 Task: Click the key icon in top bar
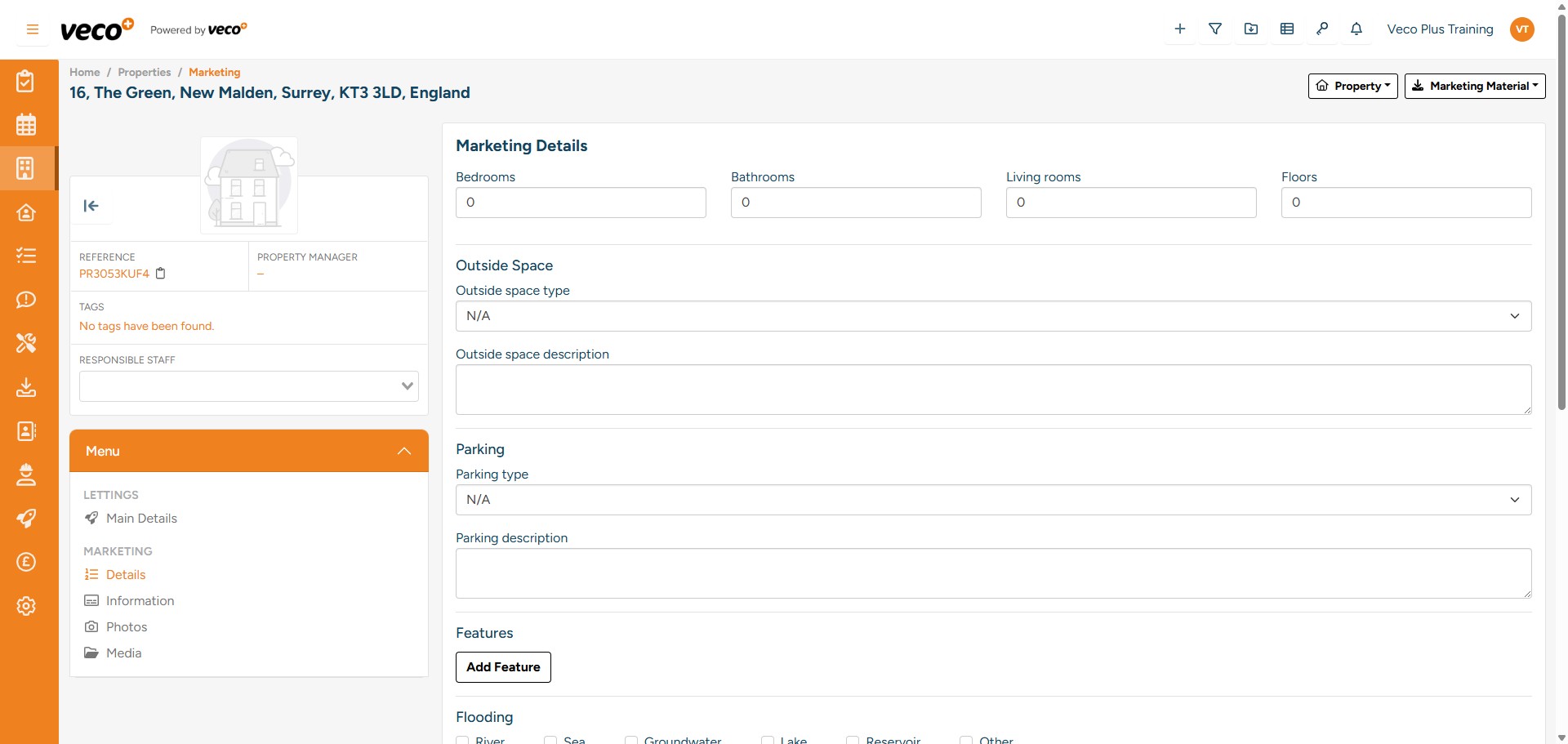[x=1322, y=29]
